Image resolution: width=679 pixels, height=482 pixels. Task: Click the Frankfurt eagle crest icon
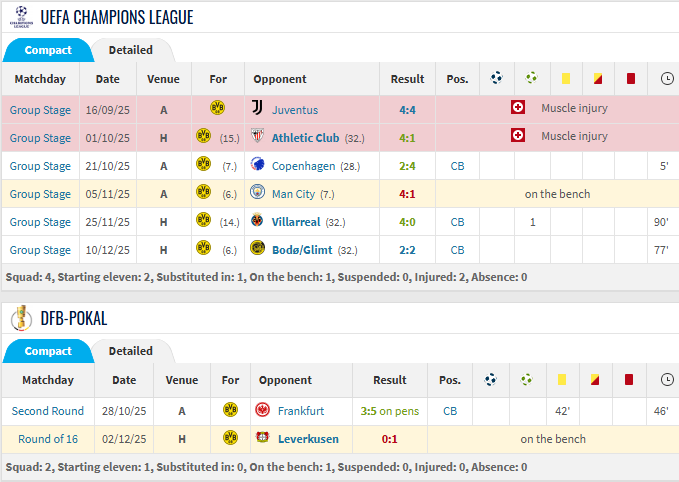(x=262, y=409)
